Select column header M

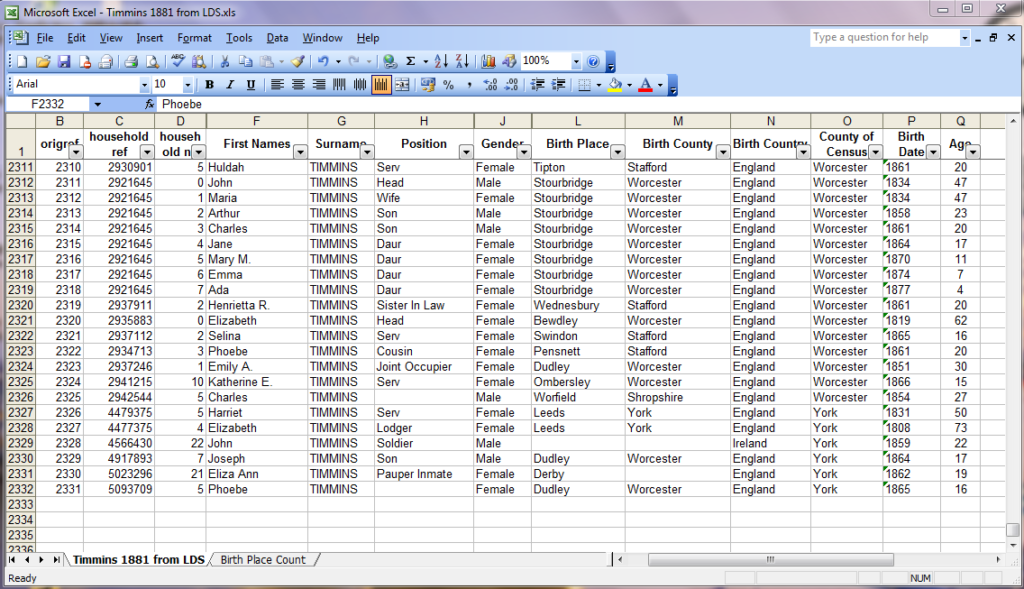pos(677,121)
